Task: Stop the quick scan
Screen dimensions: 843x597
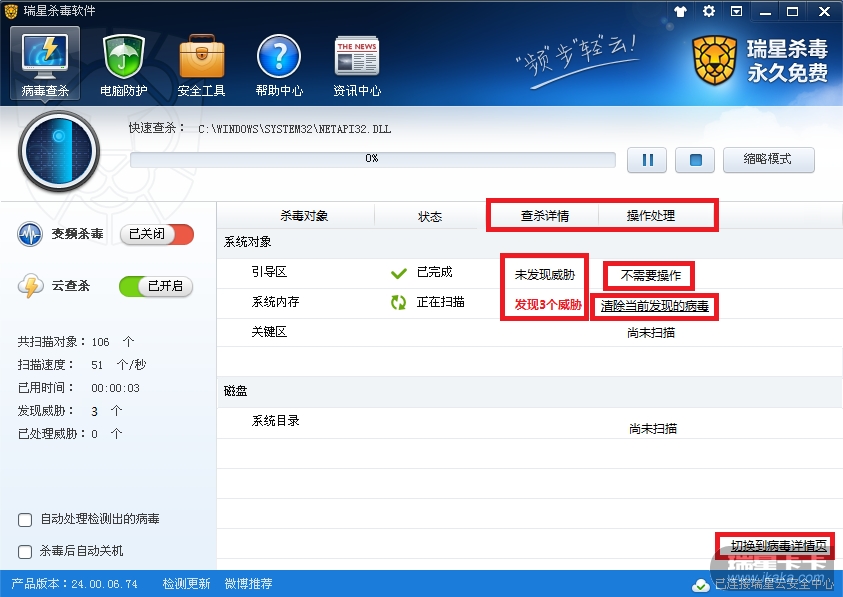Action: [695, 160]
